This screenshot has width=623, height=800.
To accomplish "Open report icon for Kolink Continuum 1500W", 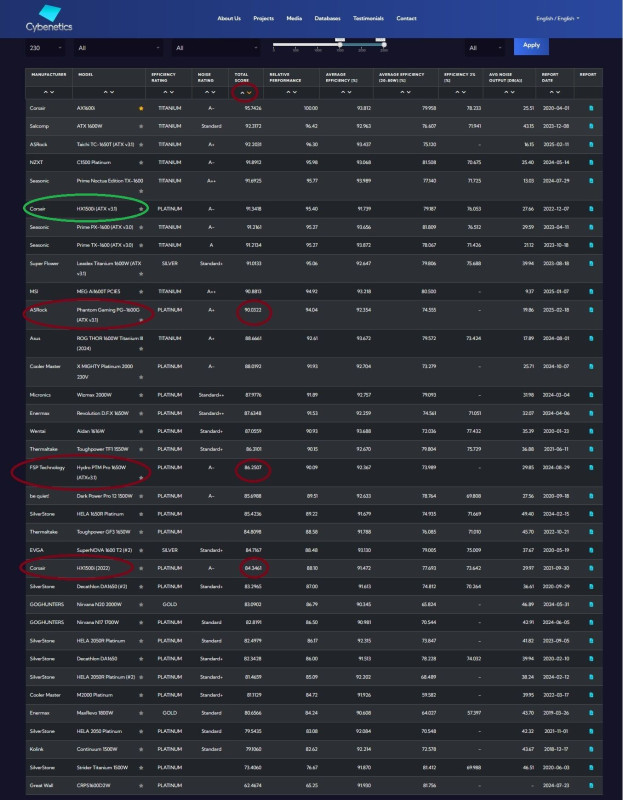I will pos(591,749).
